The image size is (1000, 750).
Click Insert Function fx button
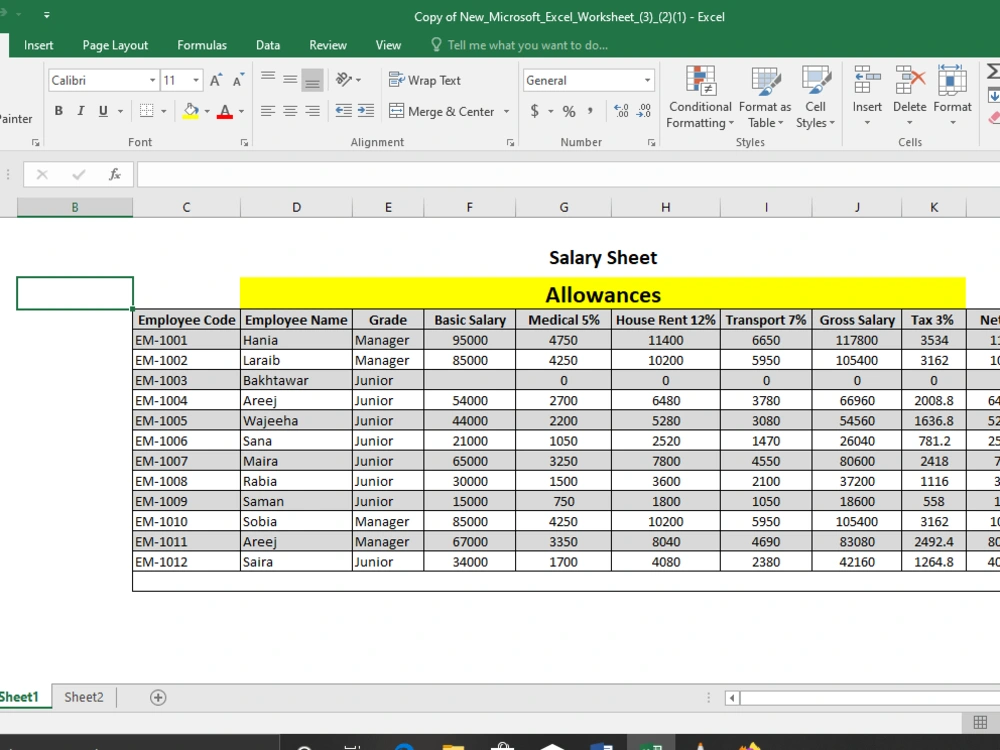click(115, 174)
